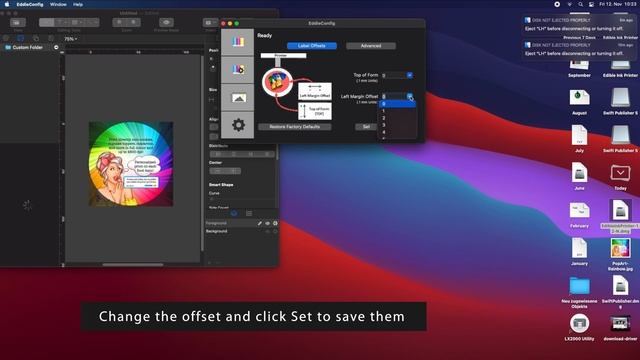This screenshot has width=640, height=360.
Task: Select the rainbow pop-art label on canvas
Action: pos(131,164)
